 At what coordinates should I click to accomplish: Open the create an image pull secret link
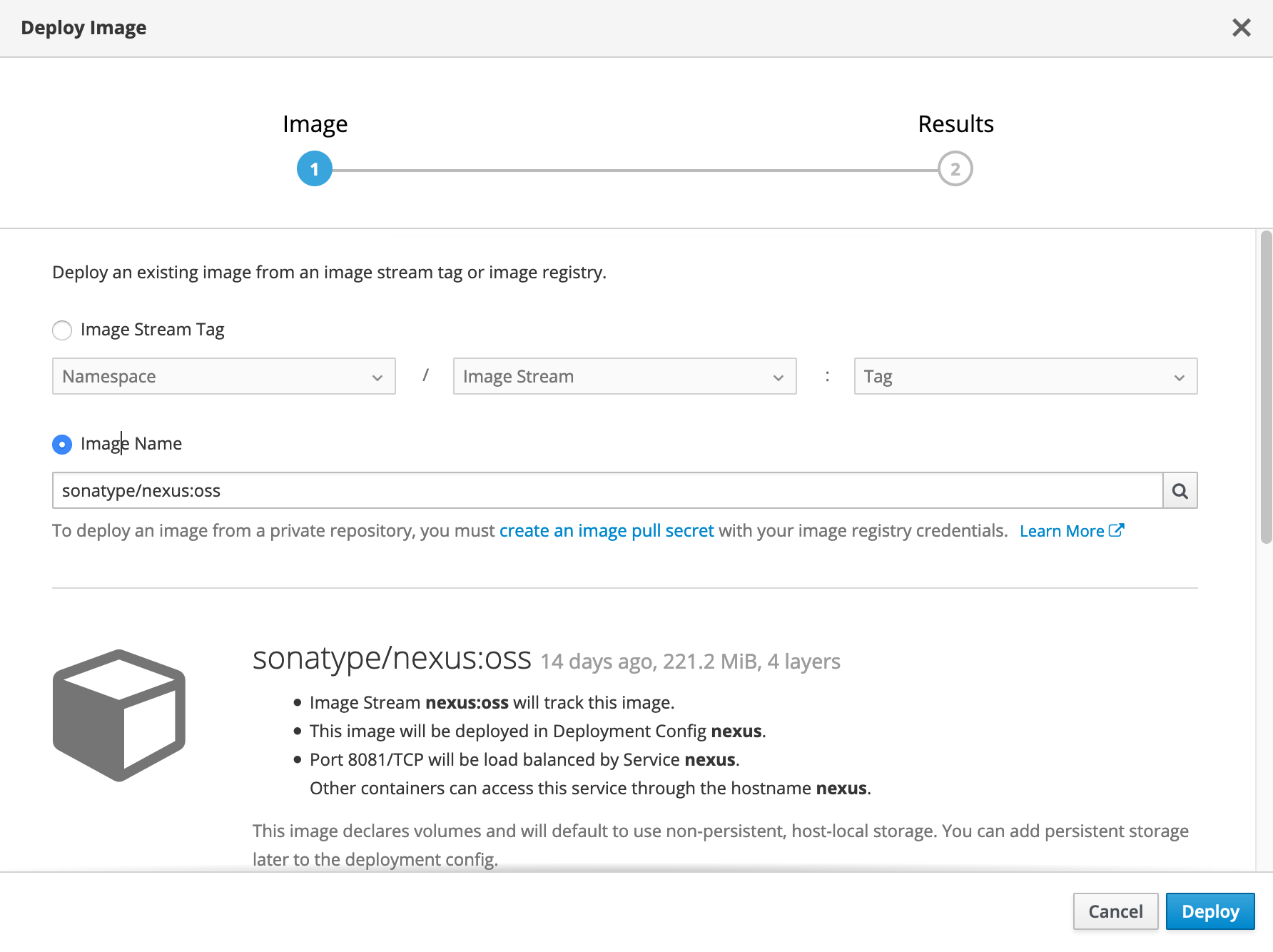click(x=607, y=531)
